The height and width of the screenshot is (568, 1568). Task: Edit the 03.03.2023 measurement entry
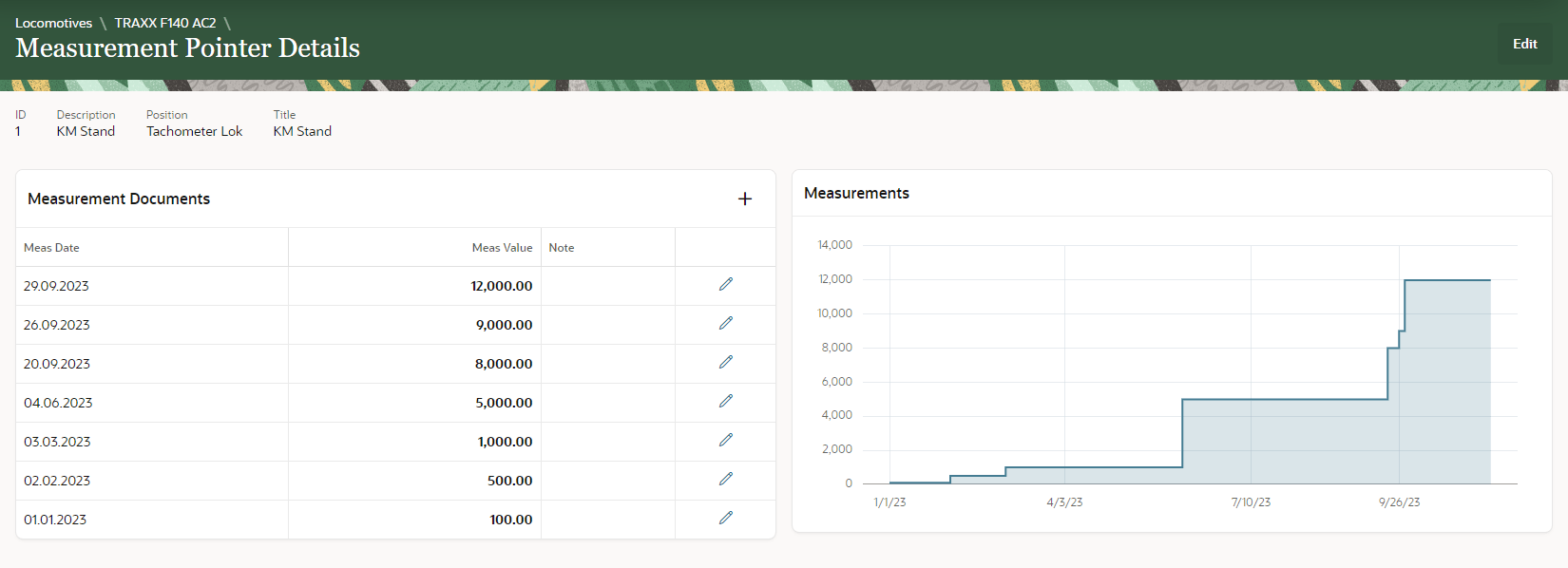pyautogui.click(x=726, y=440)
